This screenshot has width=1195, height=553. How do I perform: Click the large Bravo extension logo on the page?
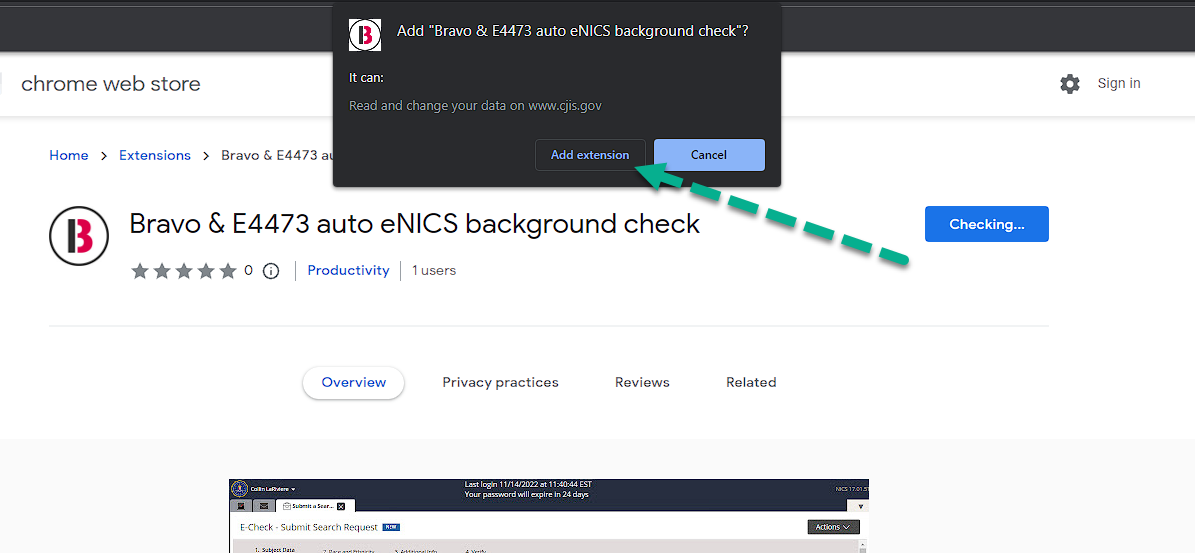(x=79, y=236)
